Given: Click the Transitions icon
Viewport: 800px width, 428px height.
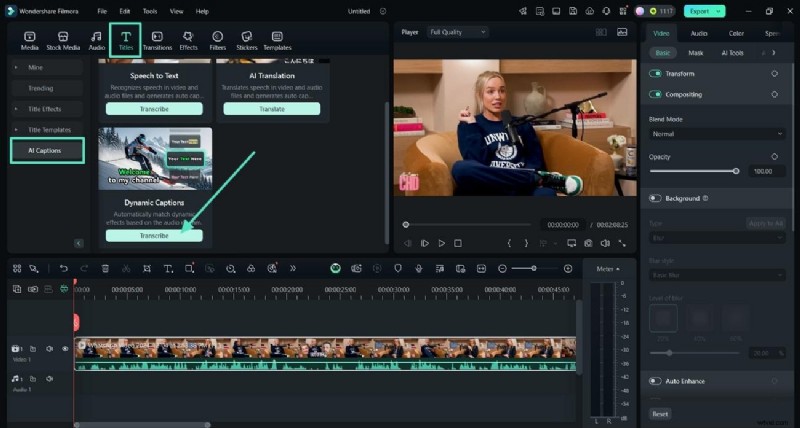Looking at the screenshot, I should (x=157, y=40).
